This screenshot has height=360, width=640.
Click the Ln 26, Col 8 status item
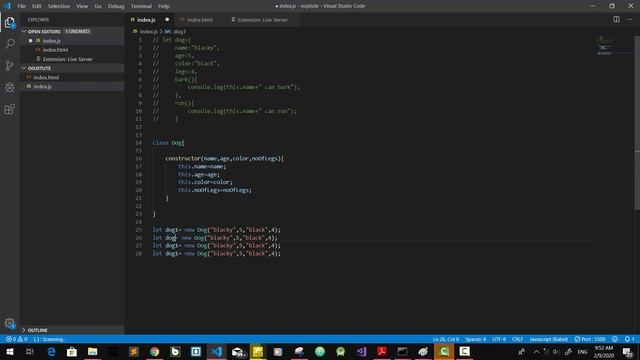(445, 339)
